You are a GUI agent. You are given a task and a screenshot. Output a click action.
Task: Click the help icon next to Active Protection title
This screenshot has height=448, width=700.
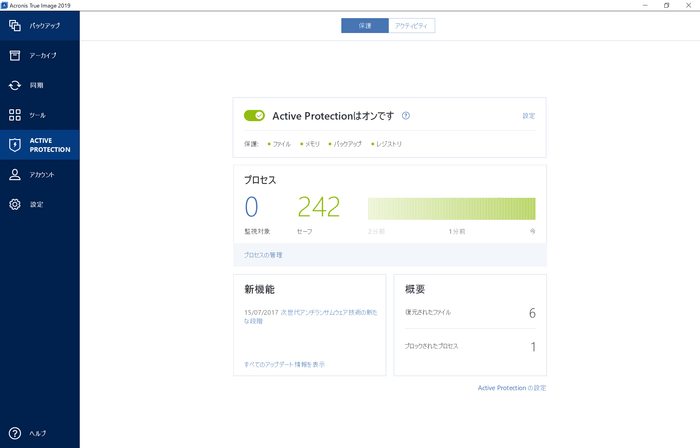point(405,116)
